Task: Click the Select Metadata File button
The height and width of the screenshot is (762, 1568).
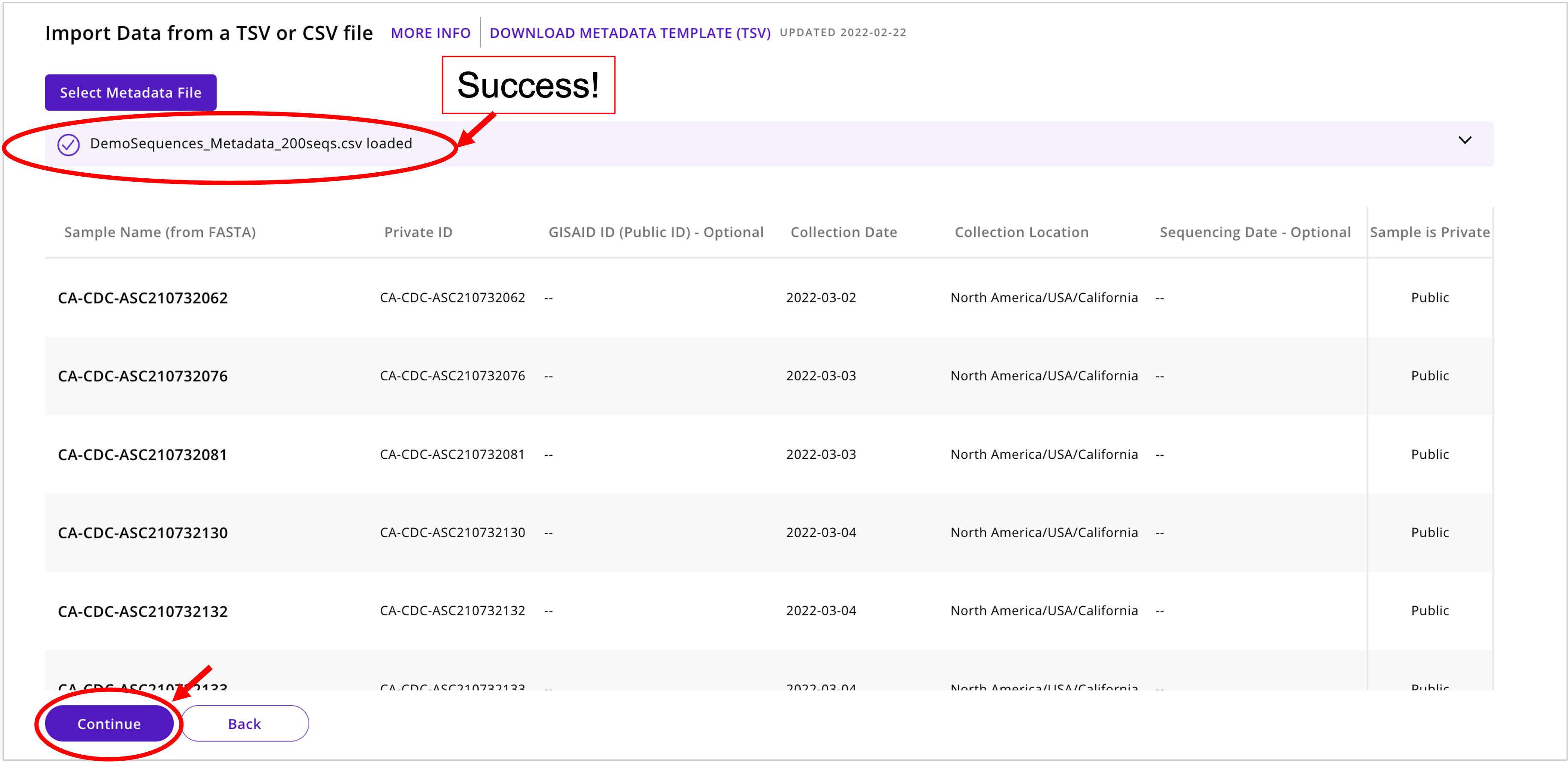Action: coord(130,92)
